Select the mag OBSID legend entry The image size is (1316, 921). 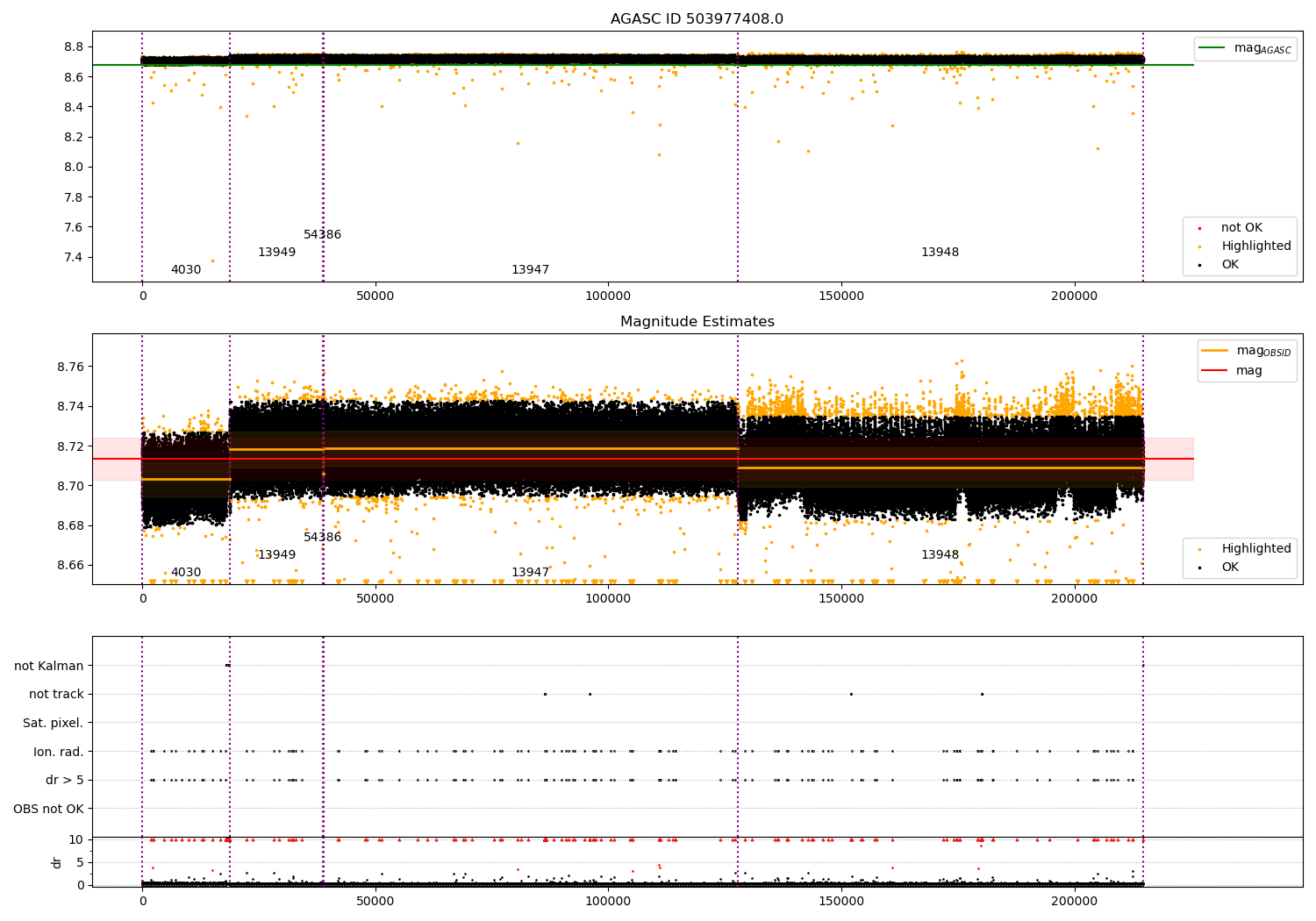[1247, 351]
